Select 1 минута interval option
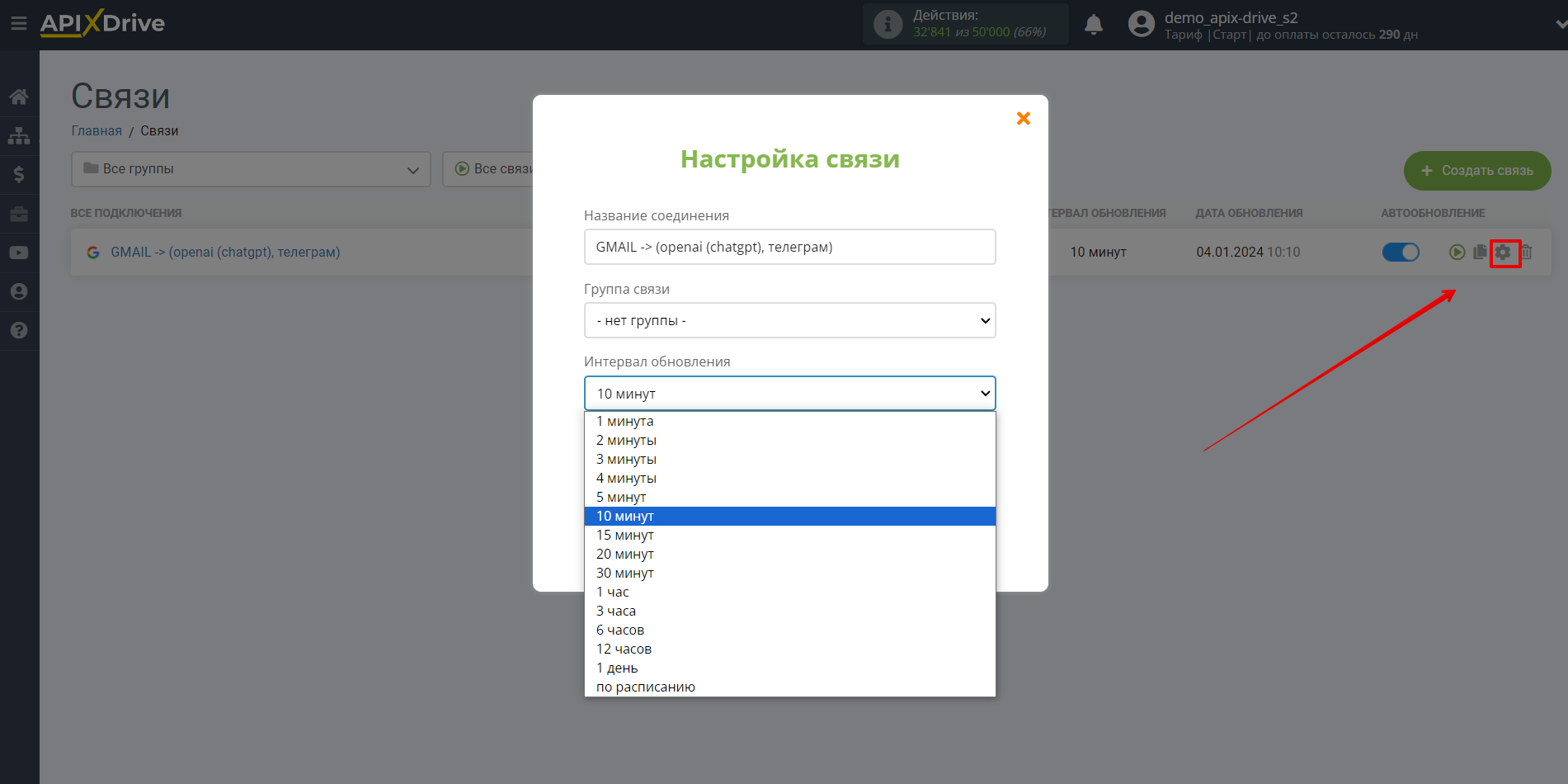 point(789,421)
